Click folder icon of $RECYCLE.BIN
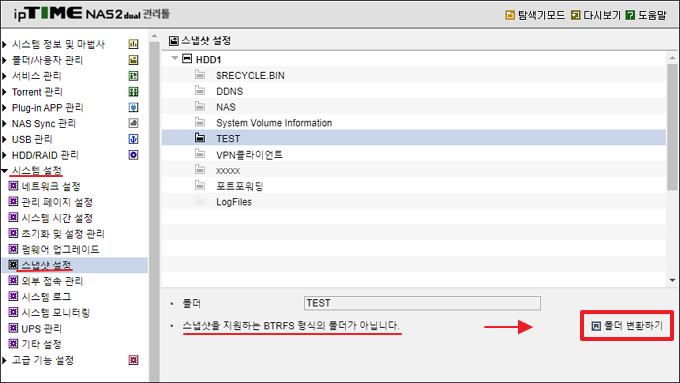680x383 pixels. coord(200,75)
